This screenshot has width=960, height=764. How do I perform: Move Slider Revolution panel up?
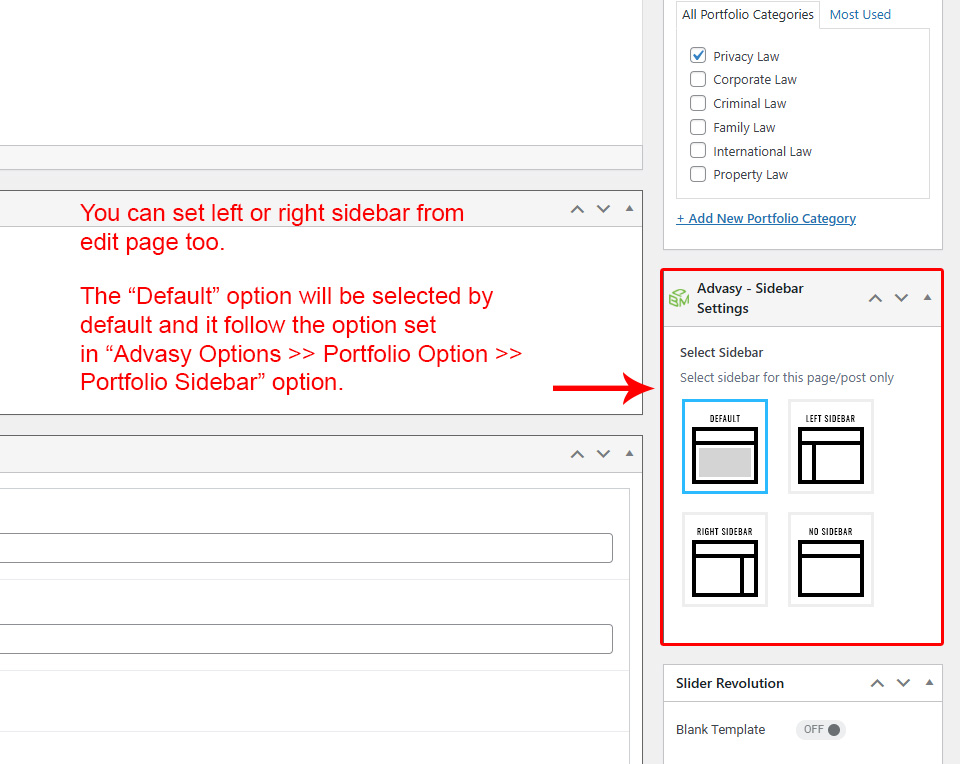pyautogui.click(x=877, y=683)
